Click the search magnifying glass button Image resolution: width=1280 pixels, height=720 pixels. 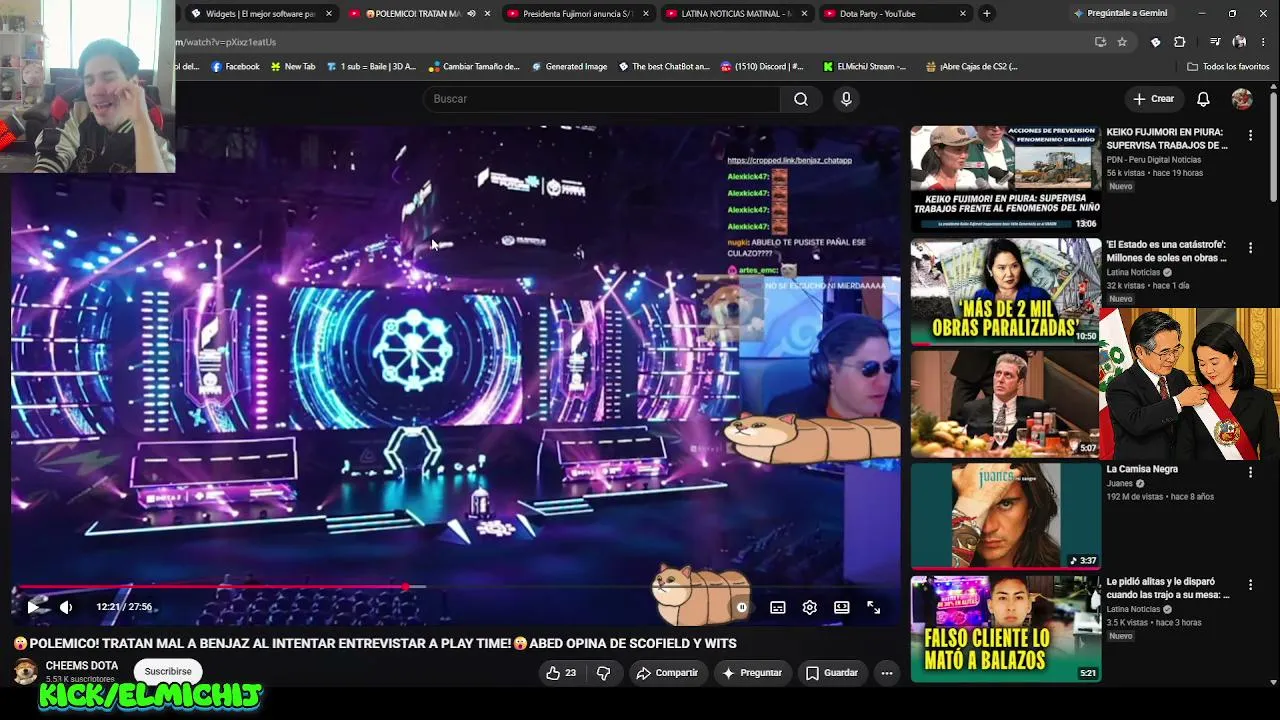[801, 99]
